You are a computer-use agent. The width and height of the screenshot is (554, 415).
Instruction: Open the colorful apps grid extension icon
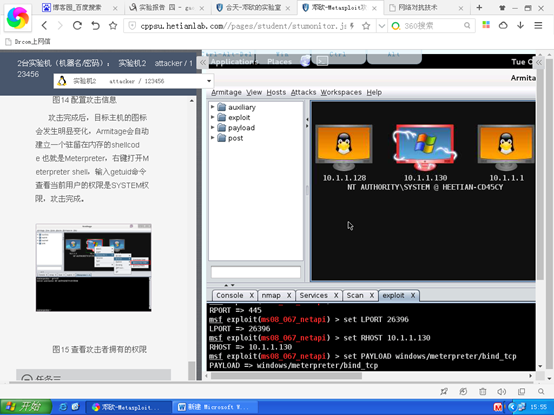[x=486, y=25]
